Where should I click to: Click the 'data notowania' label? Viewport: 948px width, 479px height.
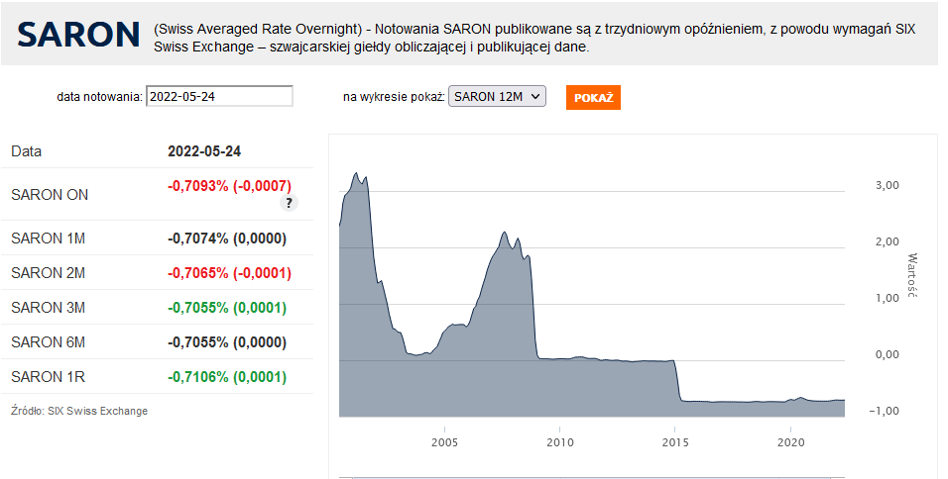(x=100, y=97)
